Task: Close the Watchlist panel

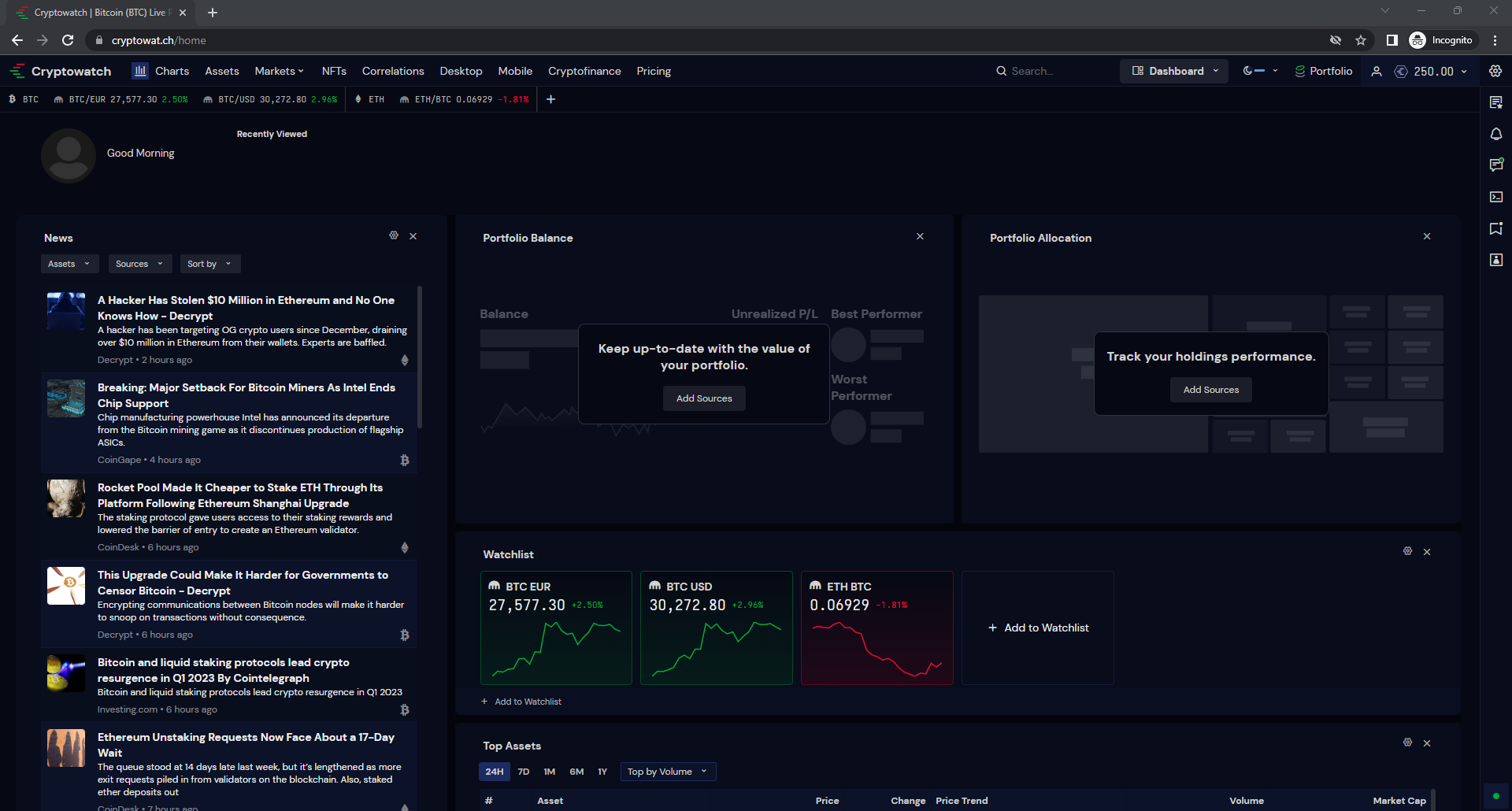Action: click(1427, 552)
